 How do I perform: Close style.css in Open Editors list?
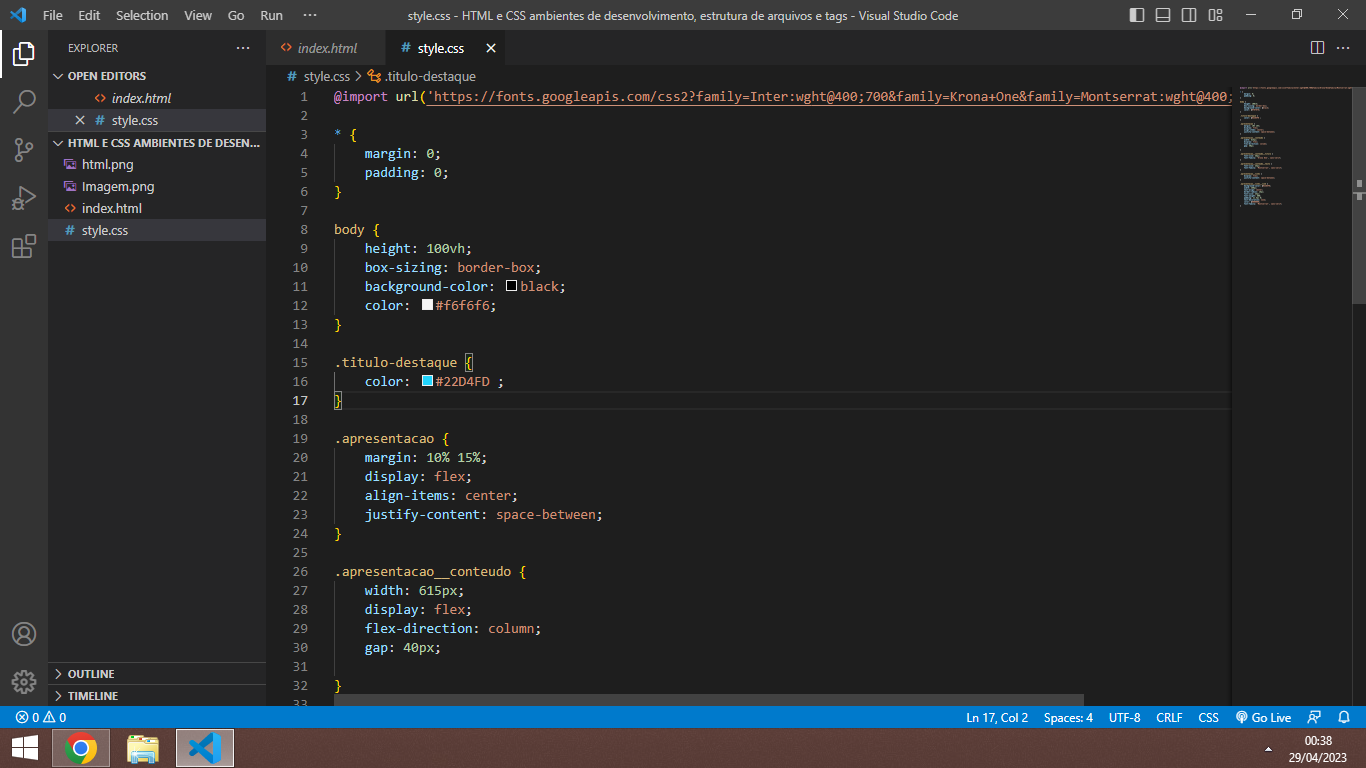pos(80,120)
